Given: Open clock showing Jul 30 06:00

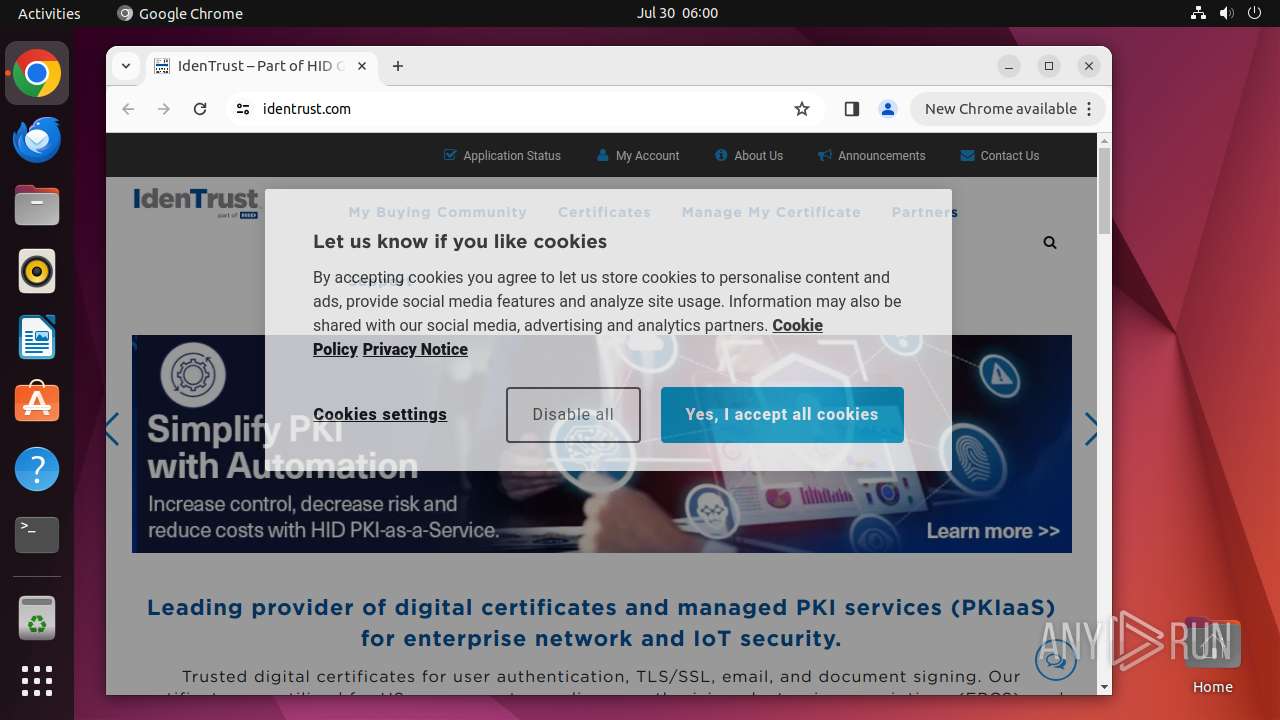Looking at the screenshot, I should click(x=678, y=13).
